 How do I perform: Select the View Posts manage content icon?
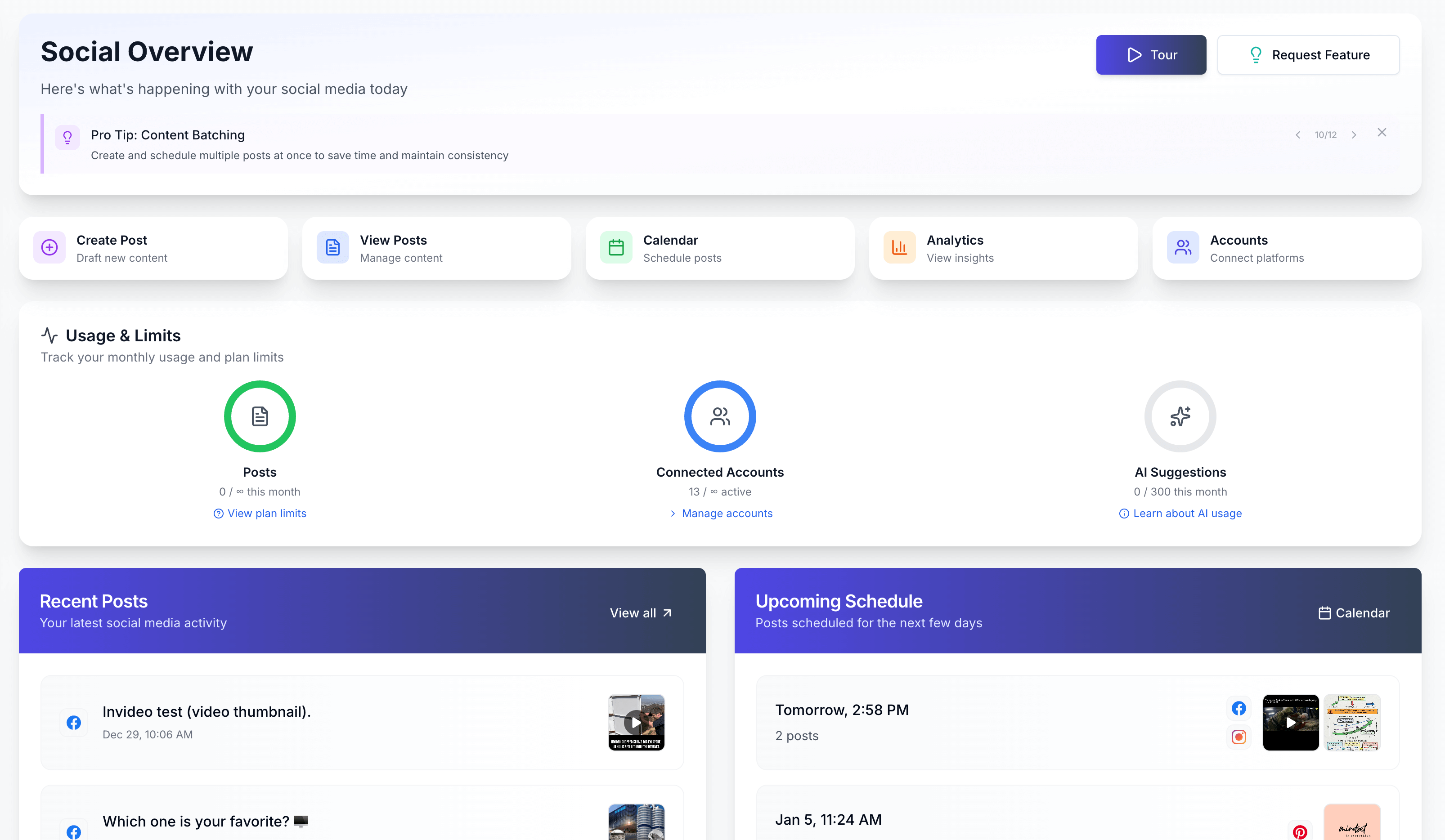click(332, 247)
